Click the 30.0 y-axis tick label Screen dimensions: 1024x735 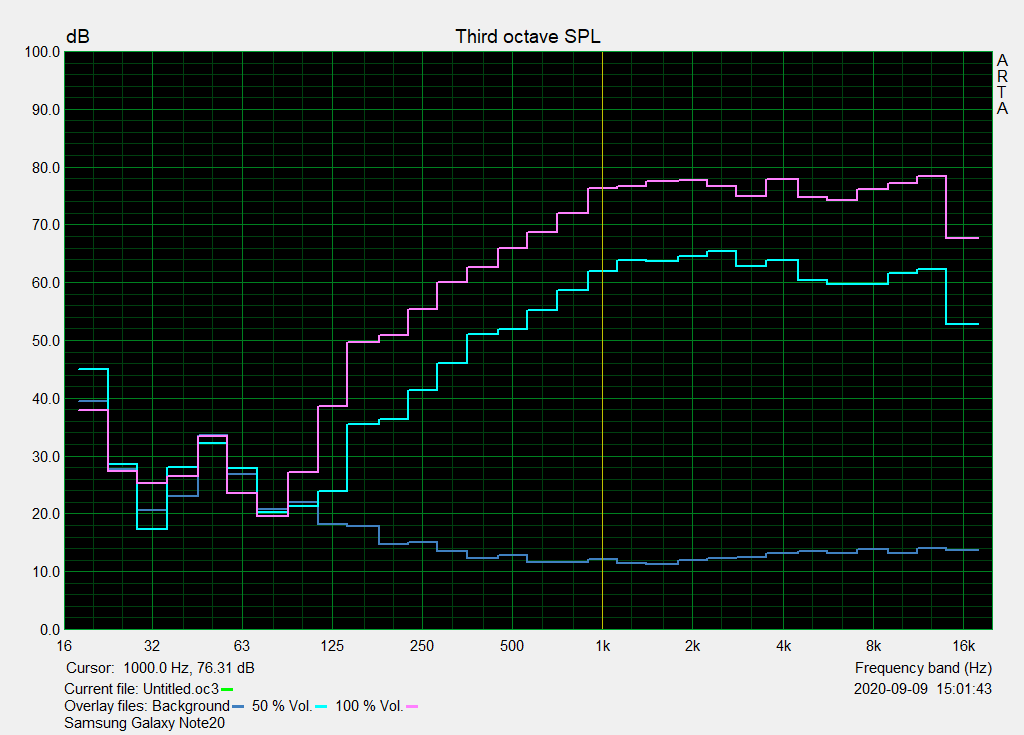[46, 457]
